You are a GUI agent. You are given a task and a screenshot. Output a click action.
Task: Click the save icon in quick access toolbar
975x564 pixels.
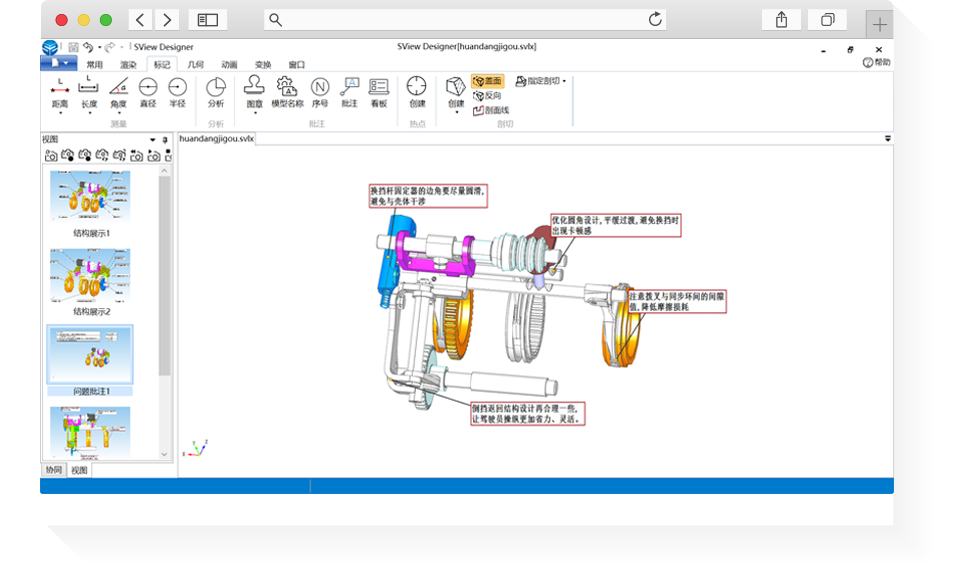pos(73,47)
